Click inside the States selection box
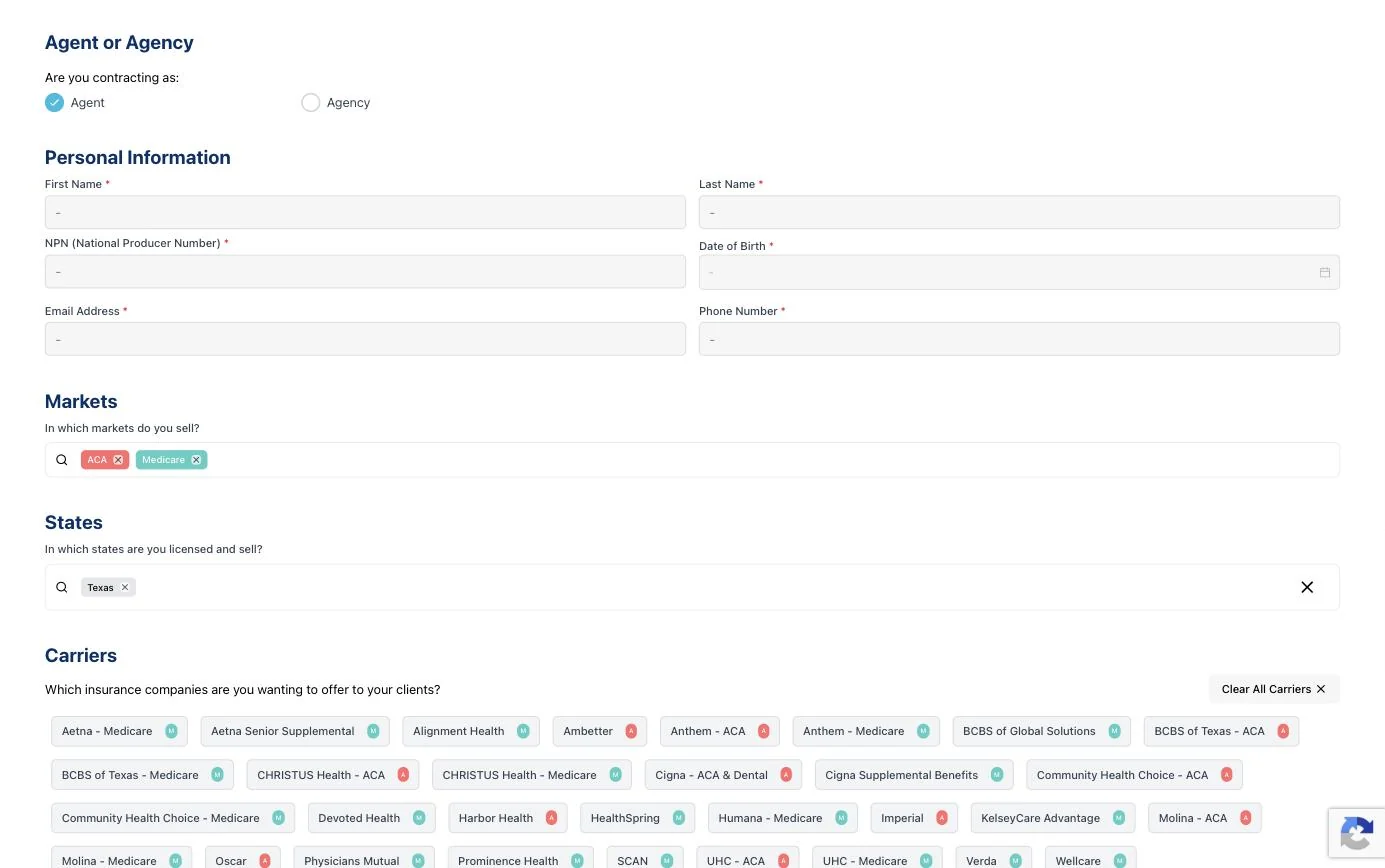The height and width of the screenshot is (868, 1385). click(x=692, y=587)
